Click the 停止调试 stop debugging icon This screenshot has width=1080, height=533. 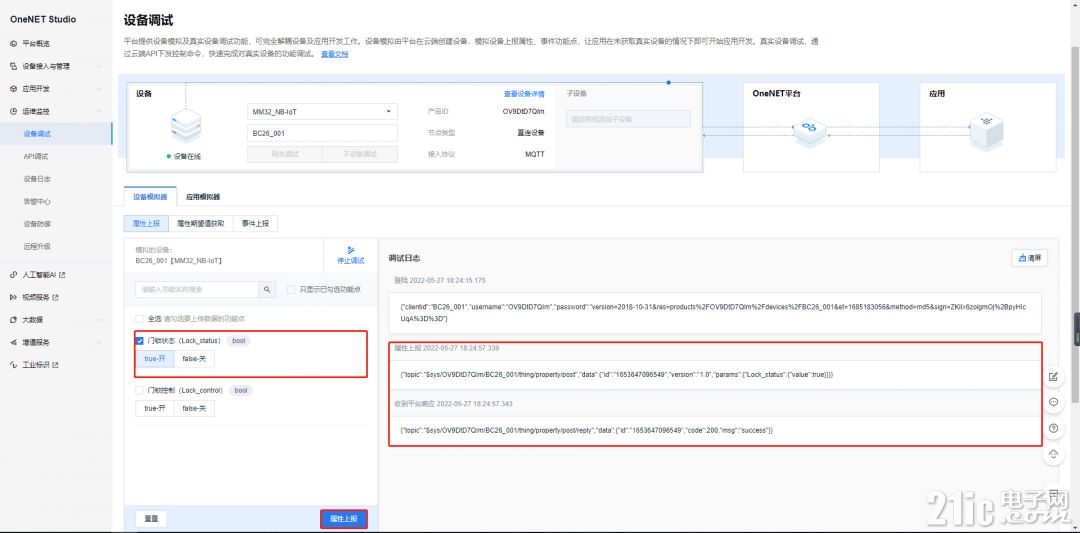tap(350, 249)
